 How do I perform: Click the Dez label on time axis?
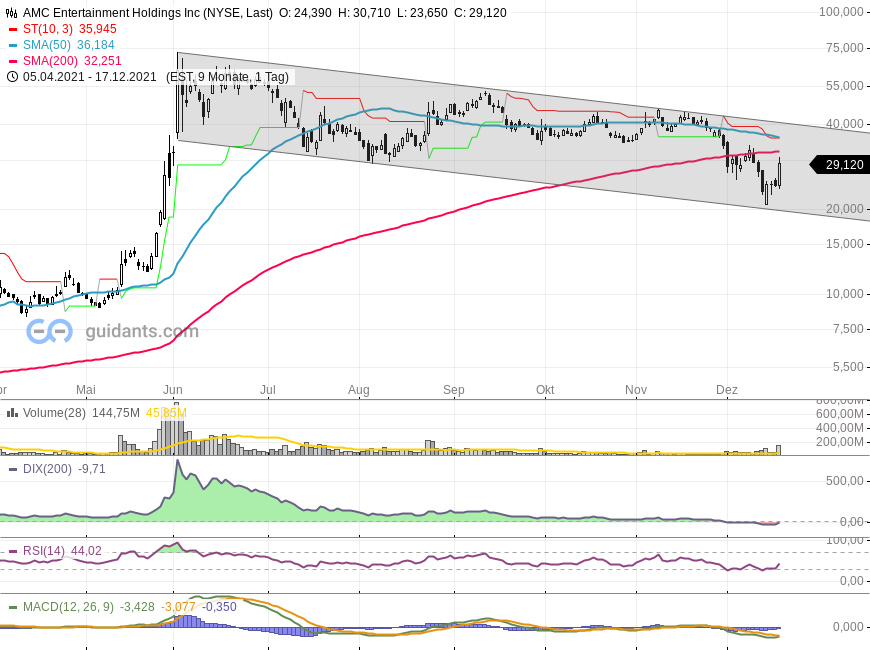pos(727,390)
